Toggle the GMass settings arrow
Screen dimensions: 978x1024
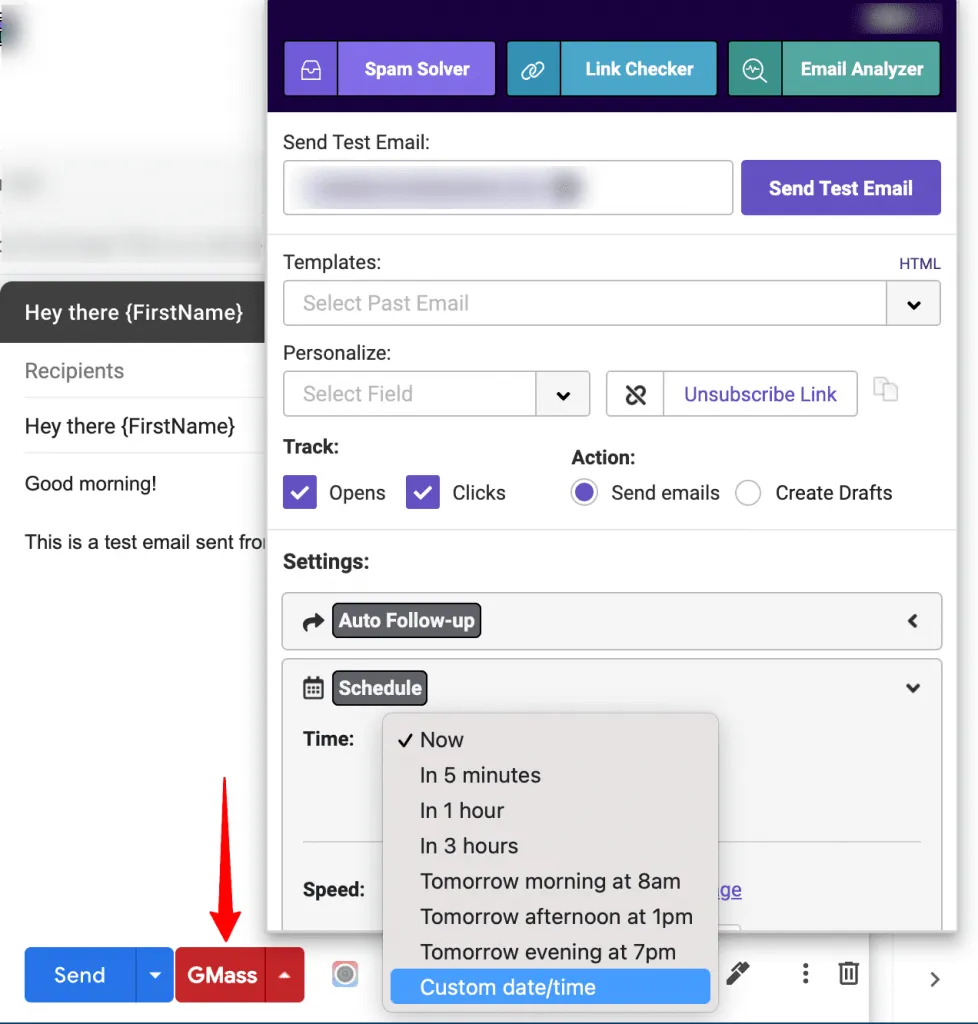[285, 974]
